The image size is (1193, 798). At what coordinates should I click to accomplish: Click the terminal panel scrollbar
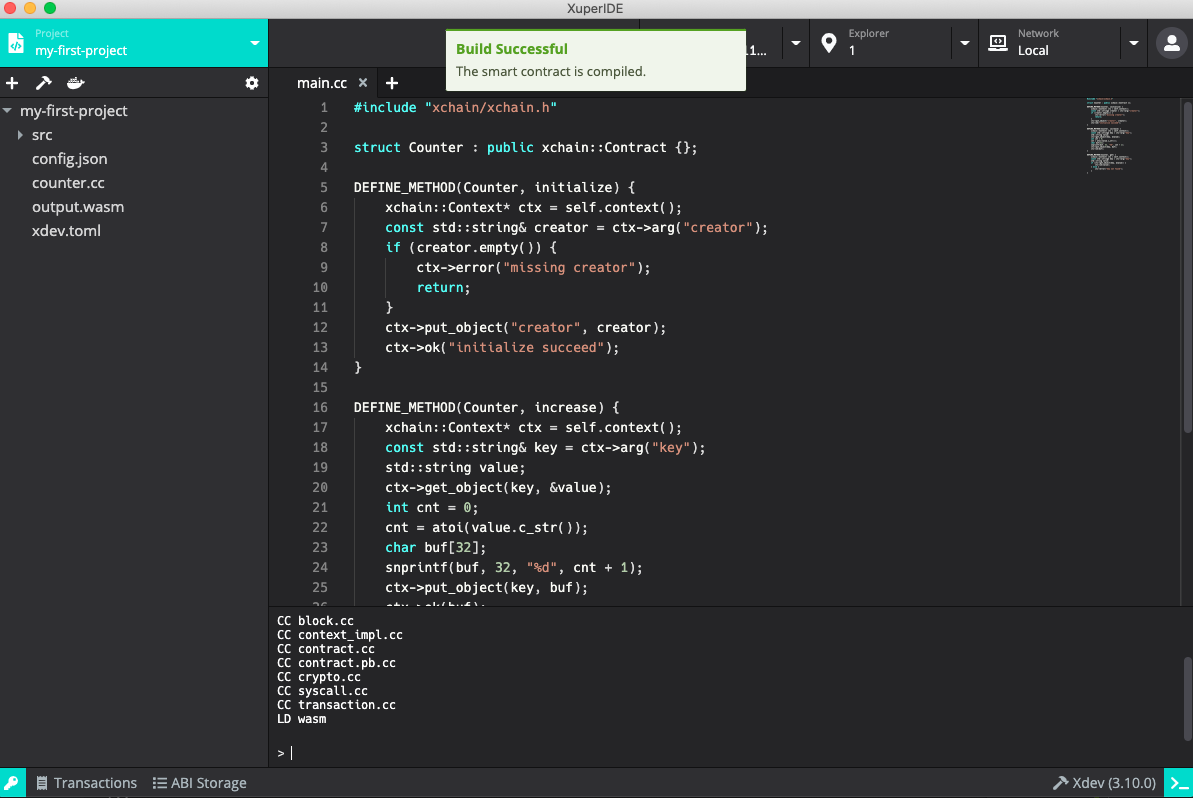[1188, 698]
